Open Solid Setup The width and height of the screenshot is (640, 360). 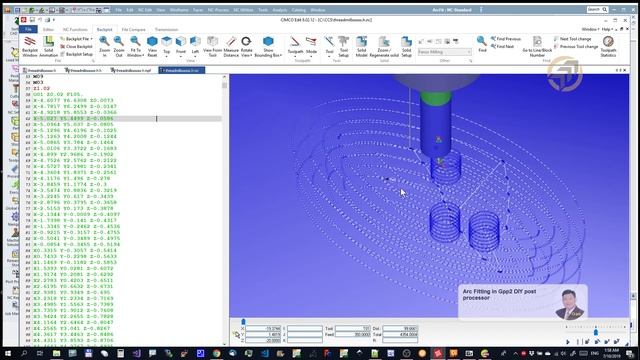(407, 46)
